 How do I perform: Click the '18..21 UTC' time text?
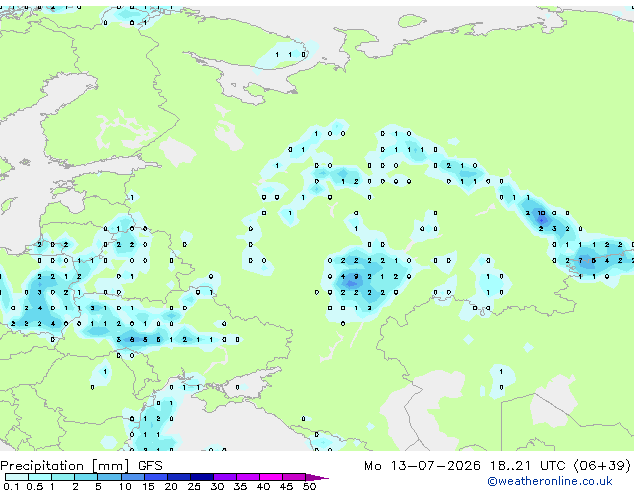[528, 466]
